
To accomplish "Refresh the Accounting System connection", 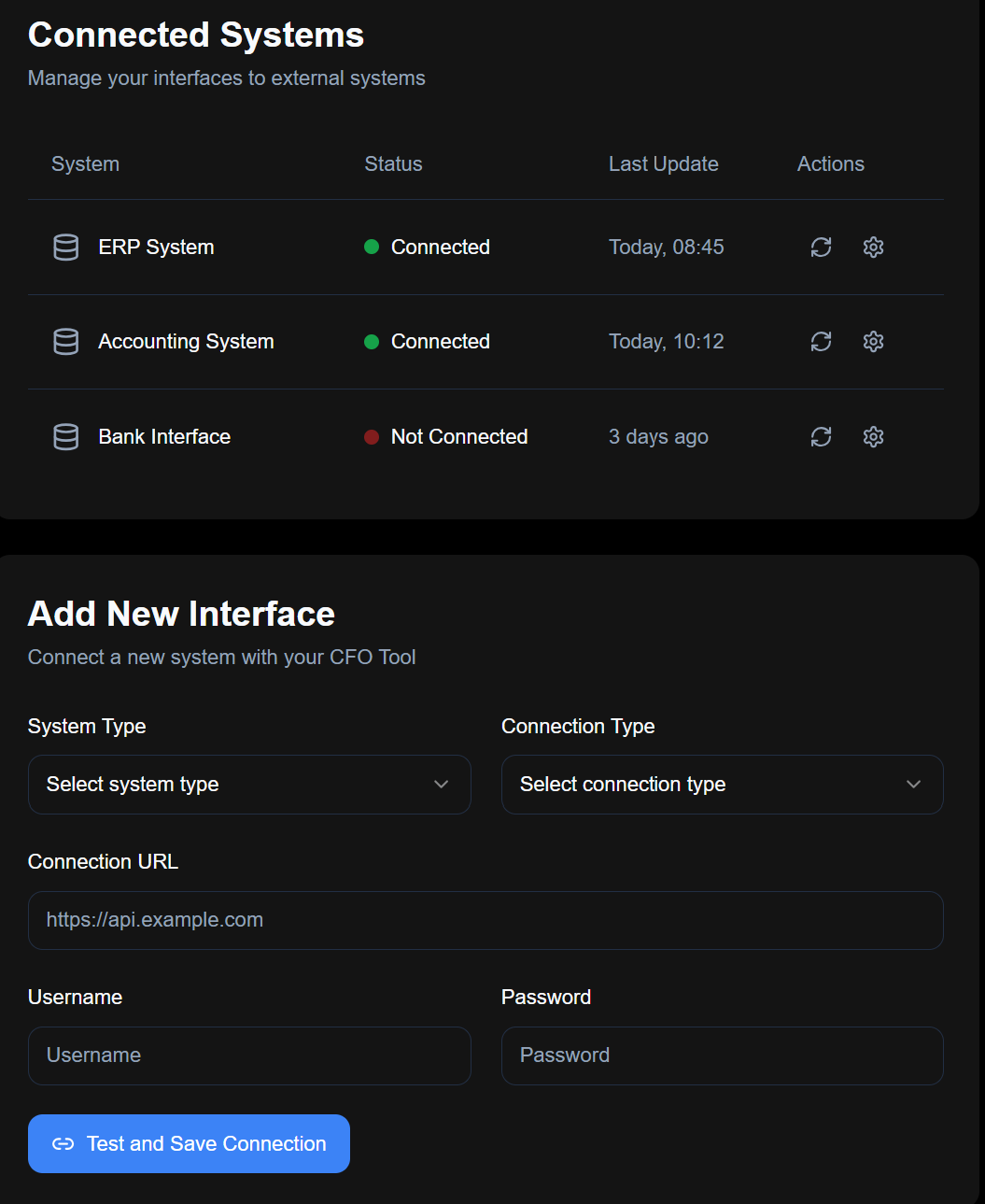I will (x=821, y=342).
